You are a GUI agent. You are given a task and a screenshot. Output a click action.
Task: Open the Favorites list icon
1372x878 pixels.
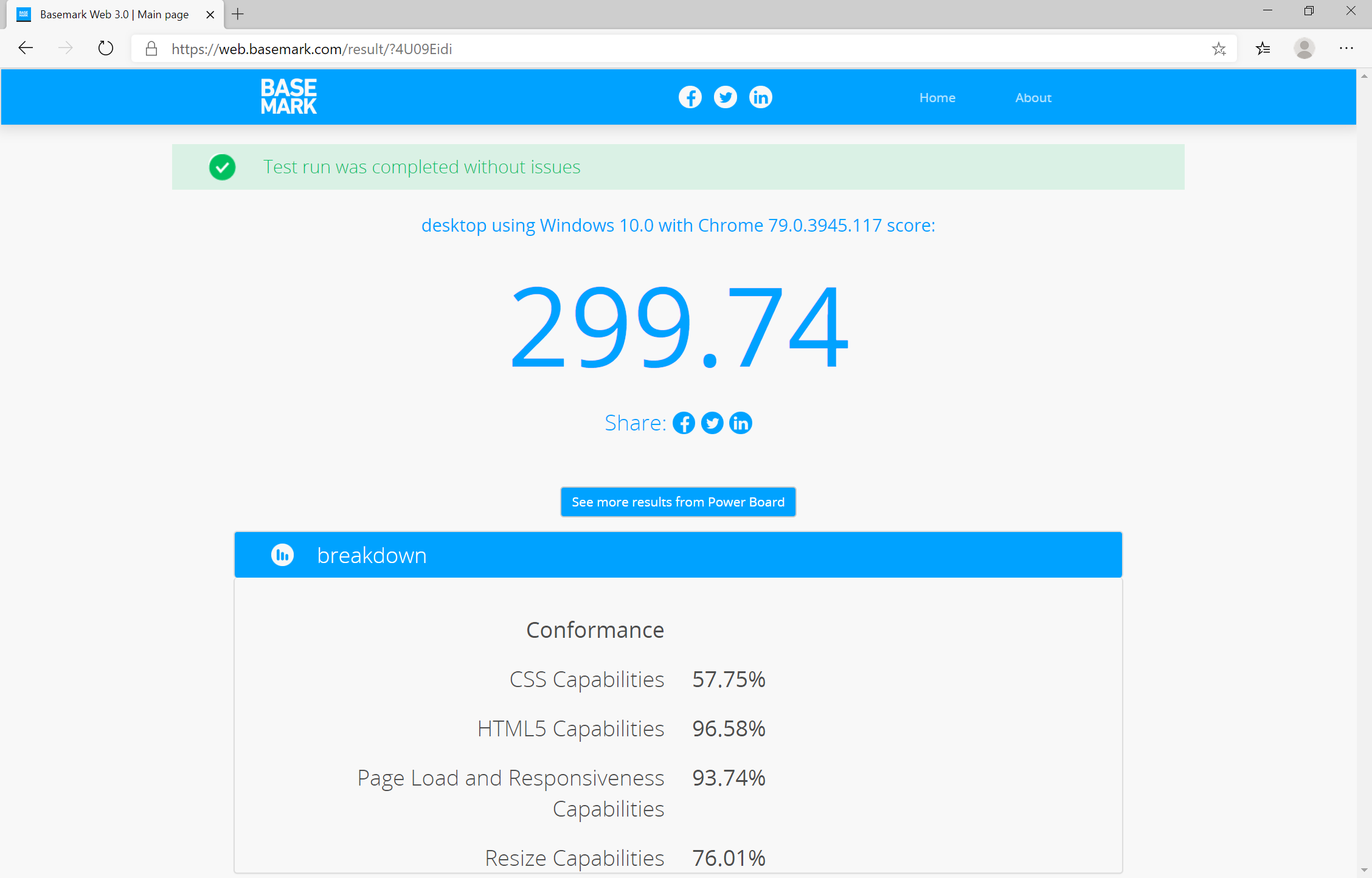pyautogui.click(x=1263, y=49)
